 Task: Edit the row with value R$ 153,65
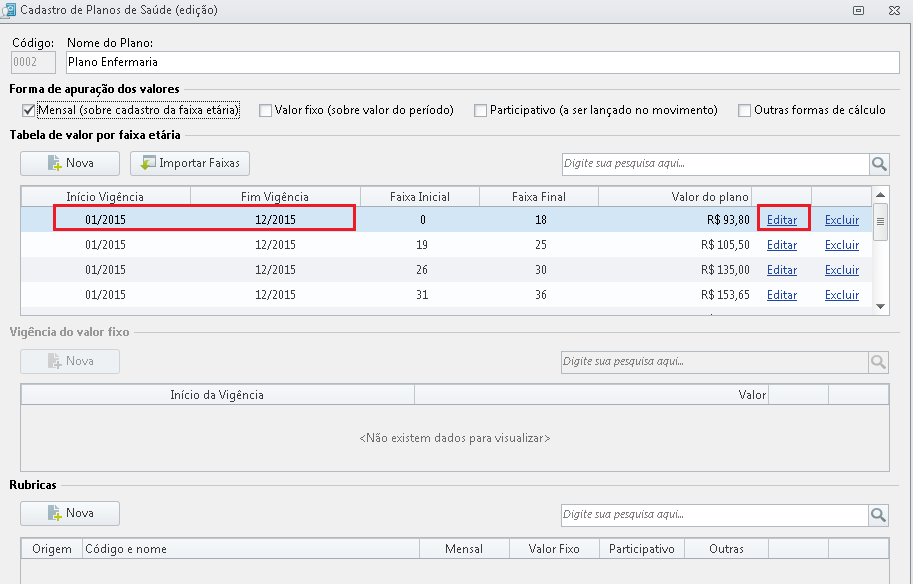[782, 295]
